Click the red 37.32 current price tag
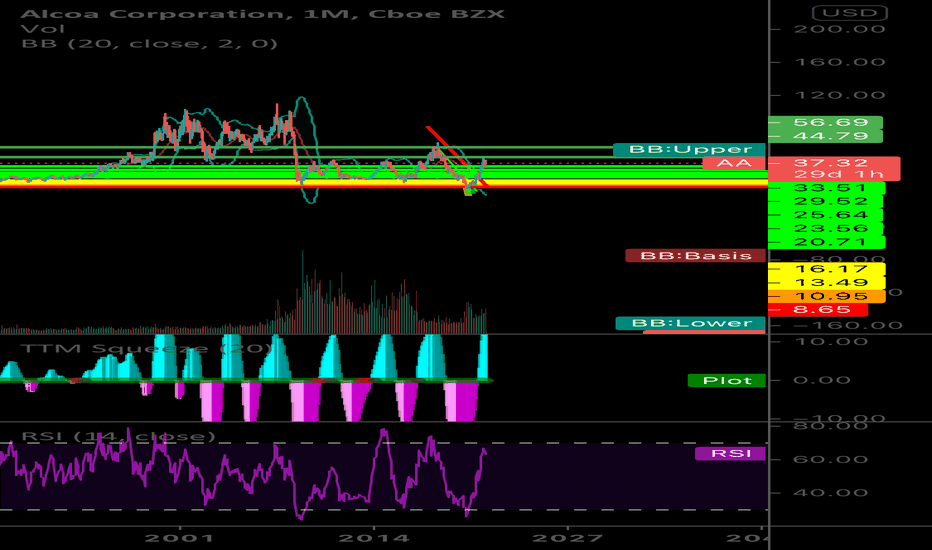This screenshot has height=550, width=932. coord(834,163)
